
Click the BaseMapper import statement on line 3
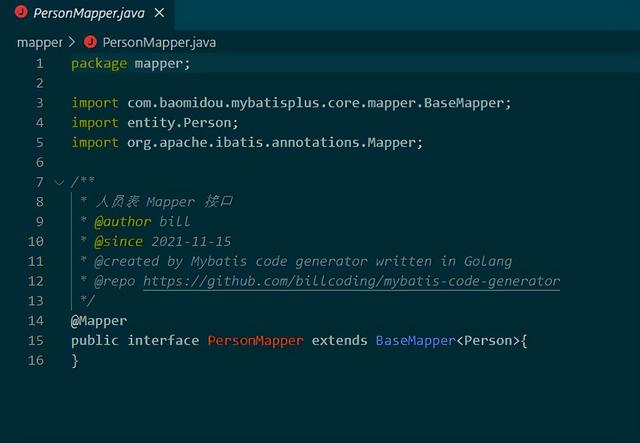pos(291,103)
